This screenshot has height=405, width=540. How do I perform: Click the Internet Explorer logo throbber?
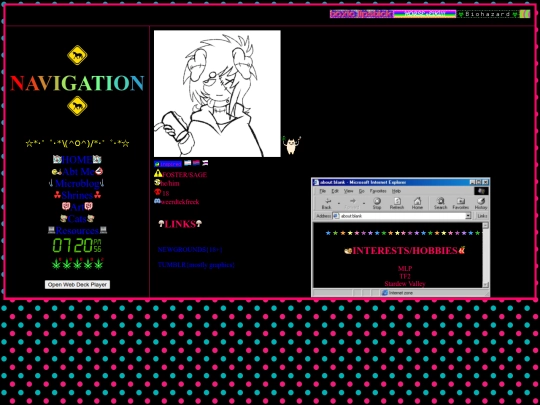pos(481,191)
